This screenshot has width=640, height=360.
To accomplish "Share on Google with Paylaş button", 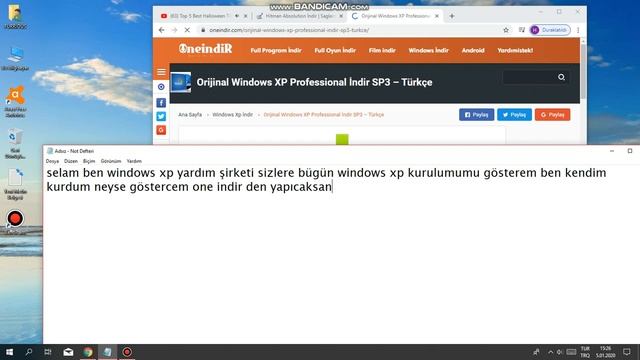I will [553, 115].
